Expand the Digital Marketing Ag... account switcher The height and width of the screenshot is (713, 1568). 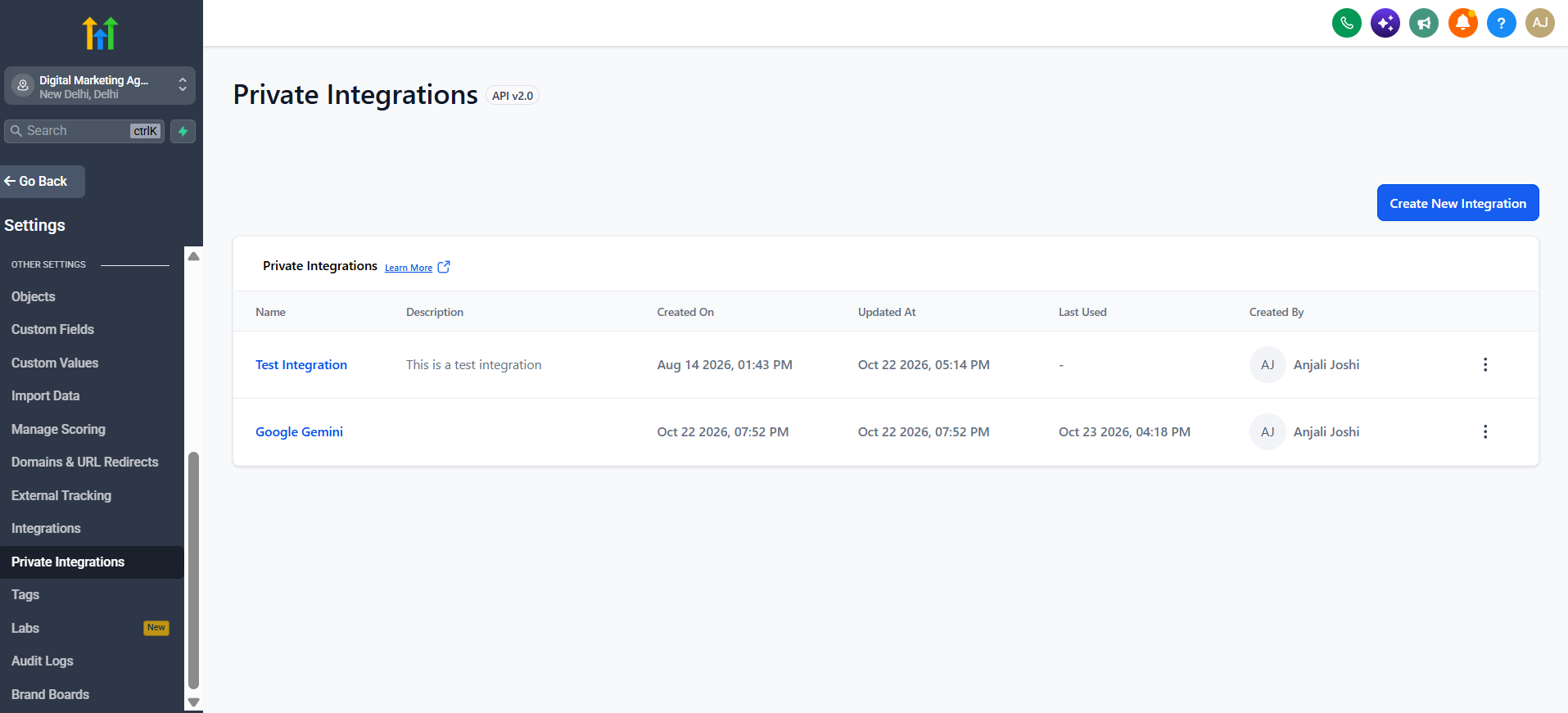pyautogui.click(x=100, y=86)
